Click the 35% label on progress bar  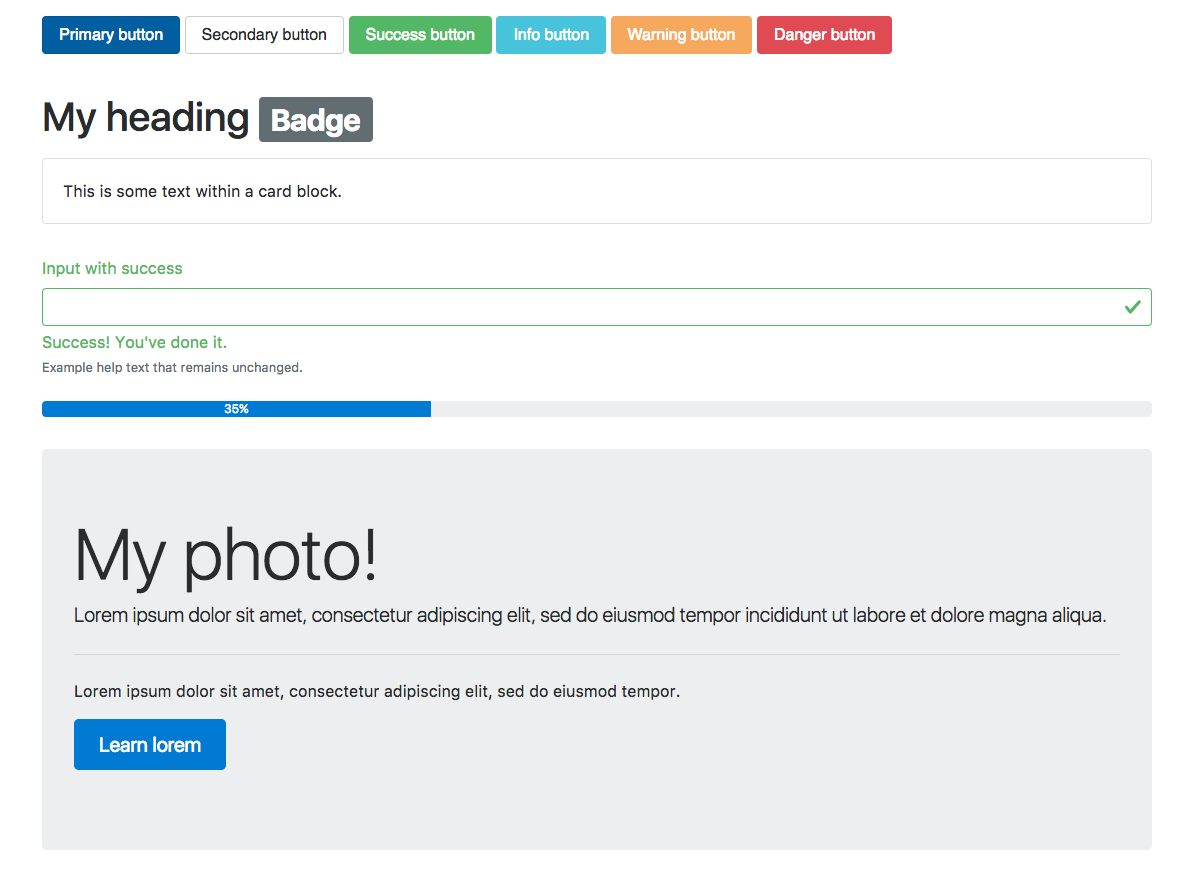(236, 409)
